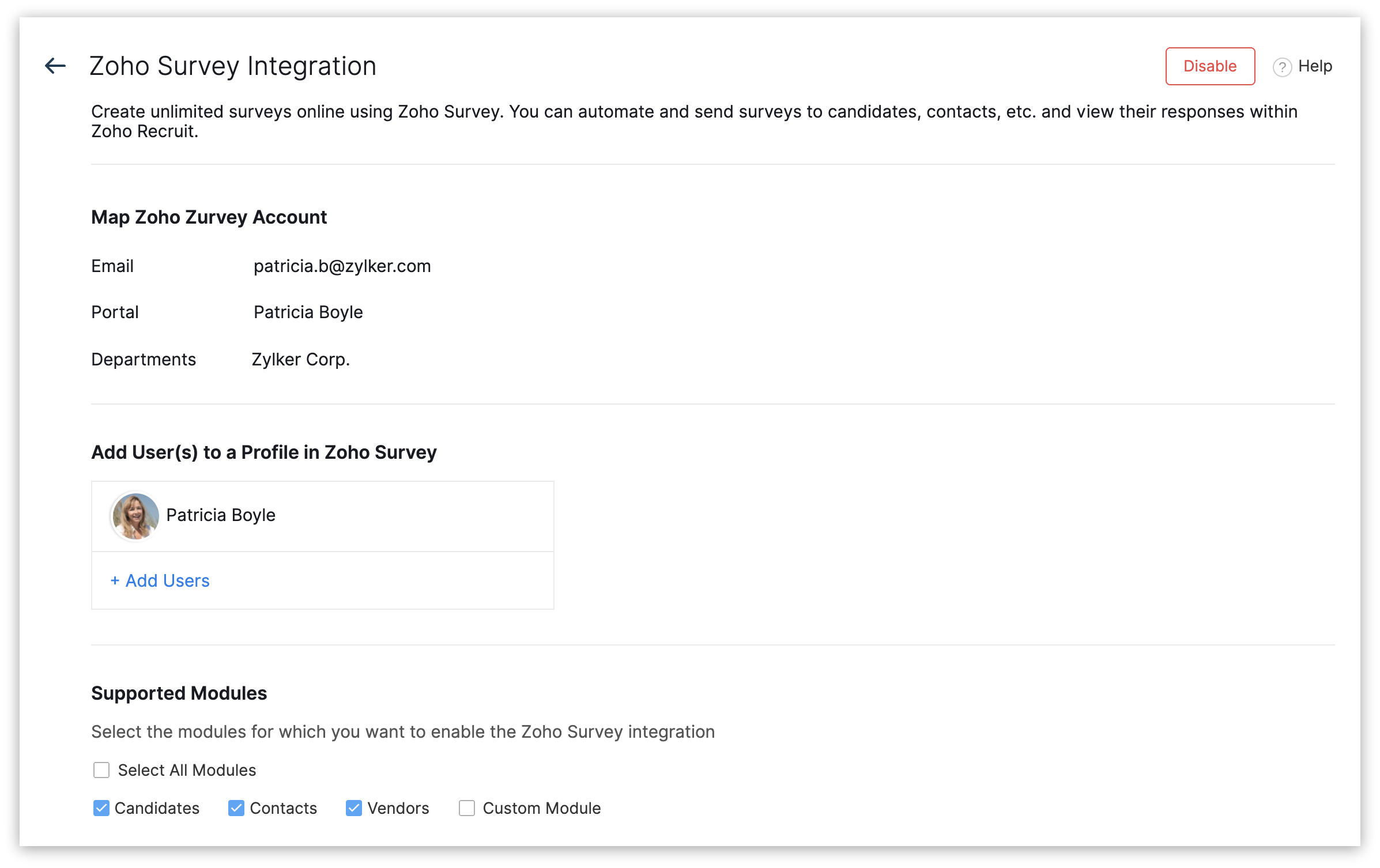The height and width of the screenshot is (868, 1380).
Task: Check the Custom Module checkbox
Action: click(467, 808)
